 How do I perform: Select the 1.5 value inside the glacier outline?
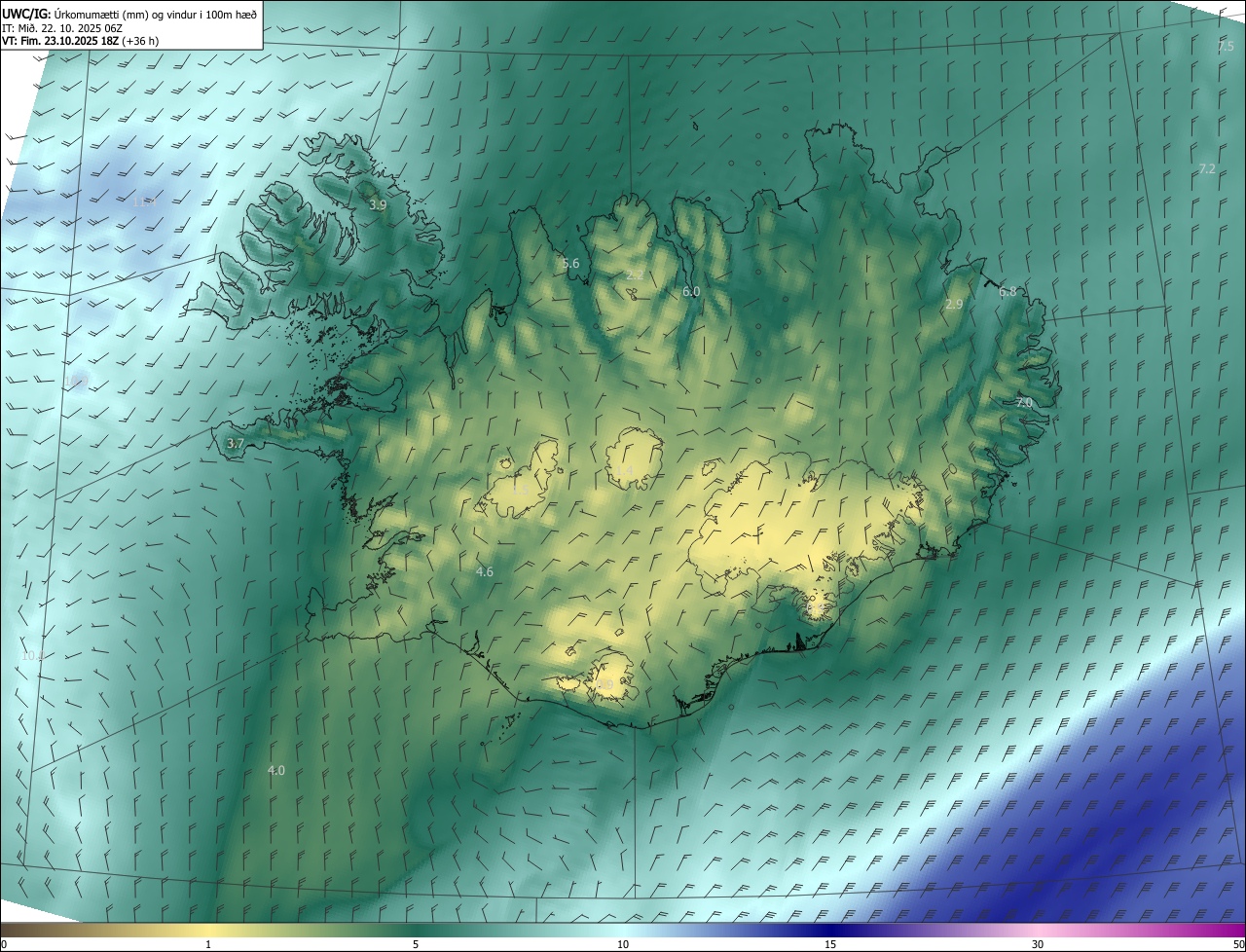520,489
